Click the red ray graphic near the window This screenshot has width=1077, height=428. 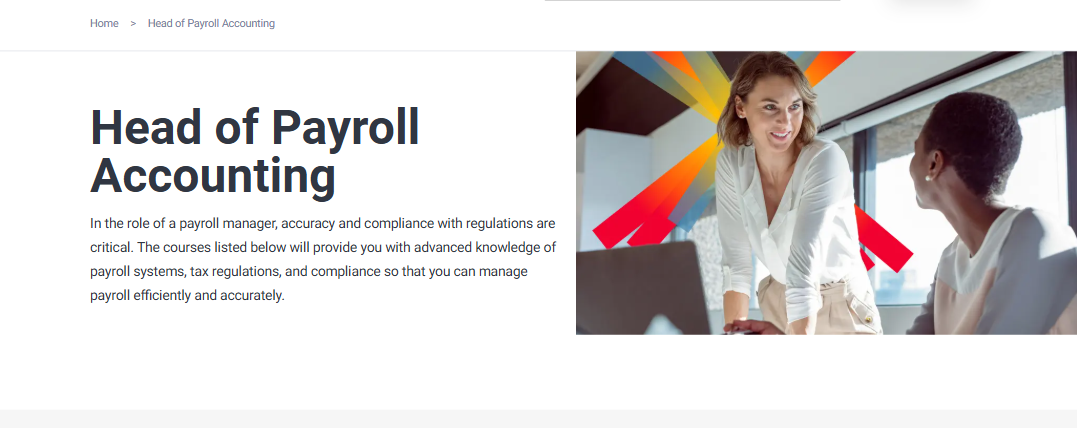pos(883,239)
